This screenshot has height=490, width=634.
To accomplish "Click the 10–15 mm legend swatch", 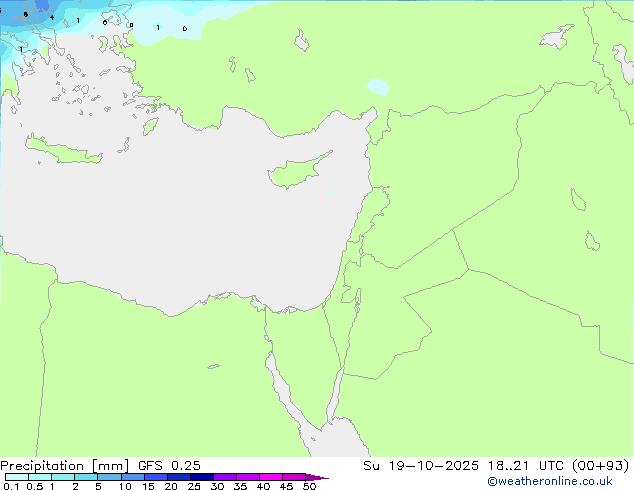I will click(x=133, y=477).
